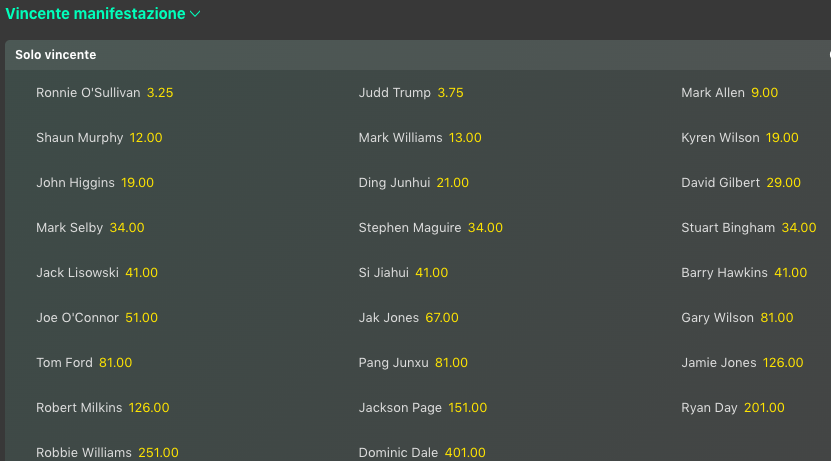Click Stephen Maguire odds 34.00

click(485, 228)
